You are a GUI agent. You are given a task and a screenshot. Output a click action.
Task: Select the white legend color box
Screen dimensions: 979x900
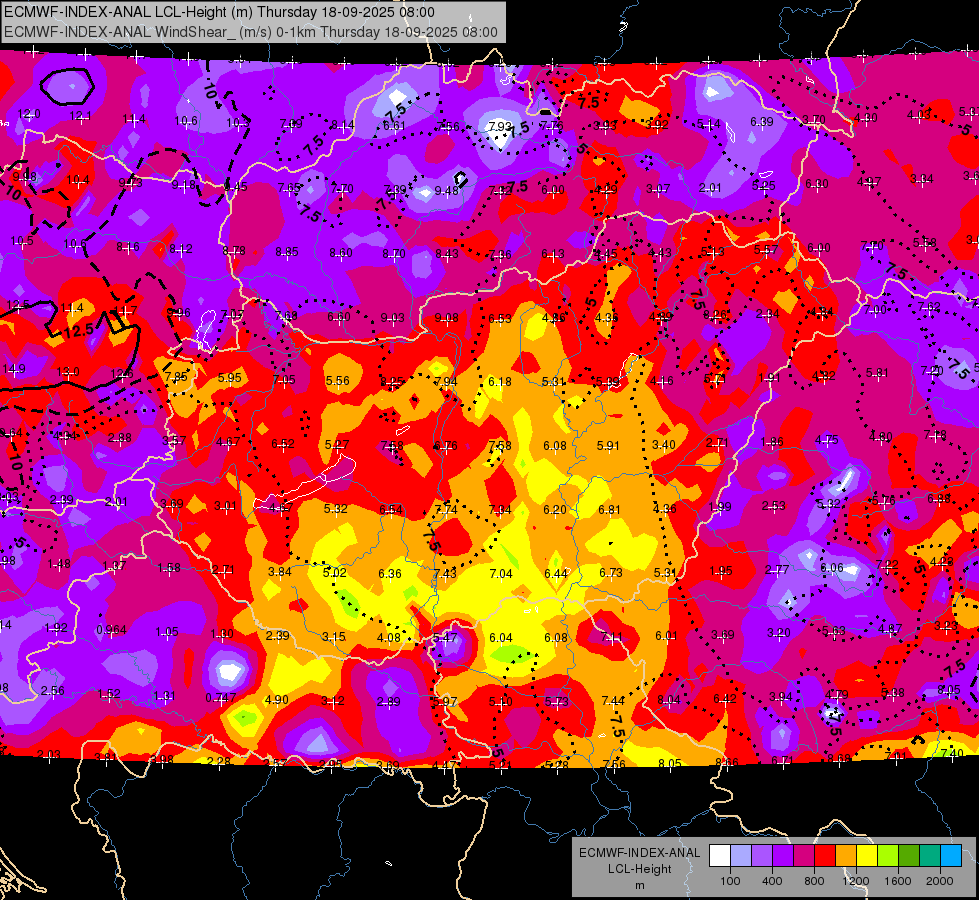pos(719,856)
